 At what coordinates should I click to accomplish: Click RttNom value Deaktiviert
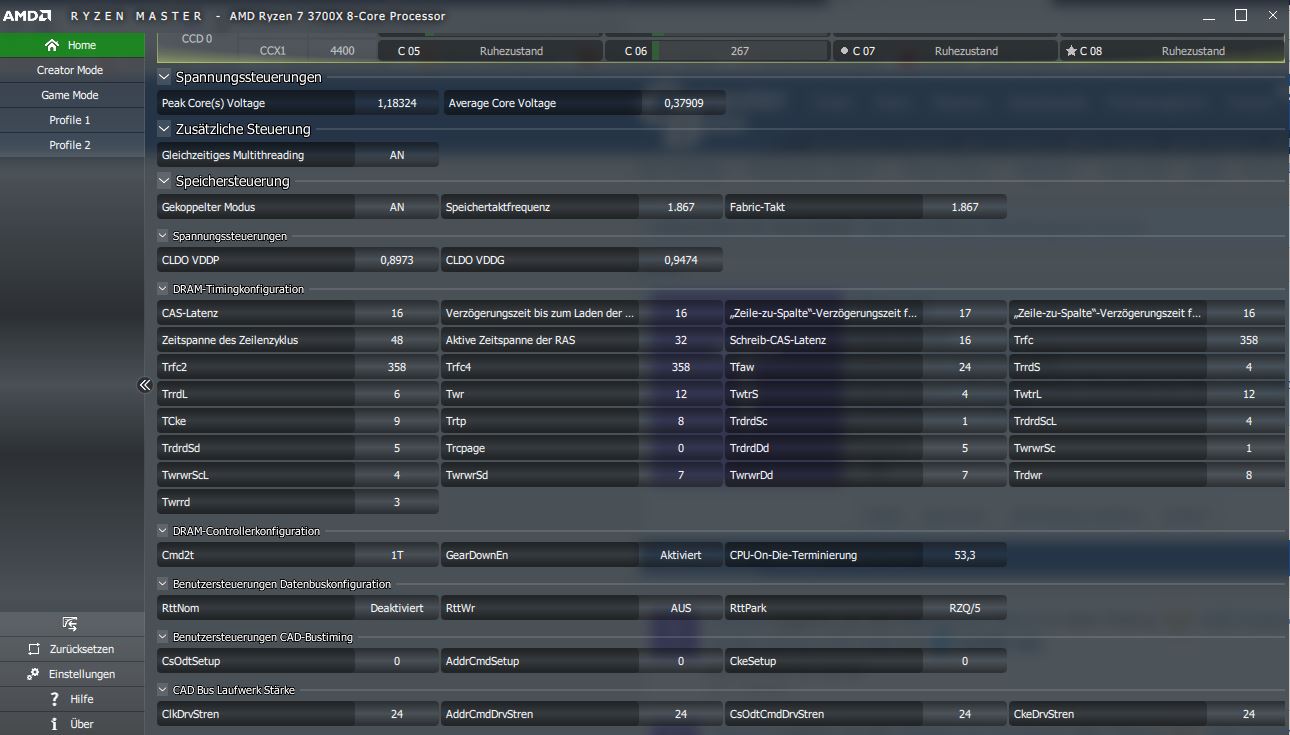click(x=397, y=608)
